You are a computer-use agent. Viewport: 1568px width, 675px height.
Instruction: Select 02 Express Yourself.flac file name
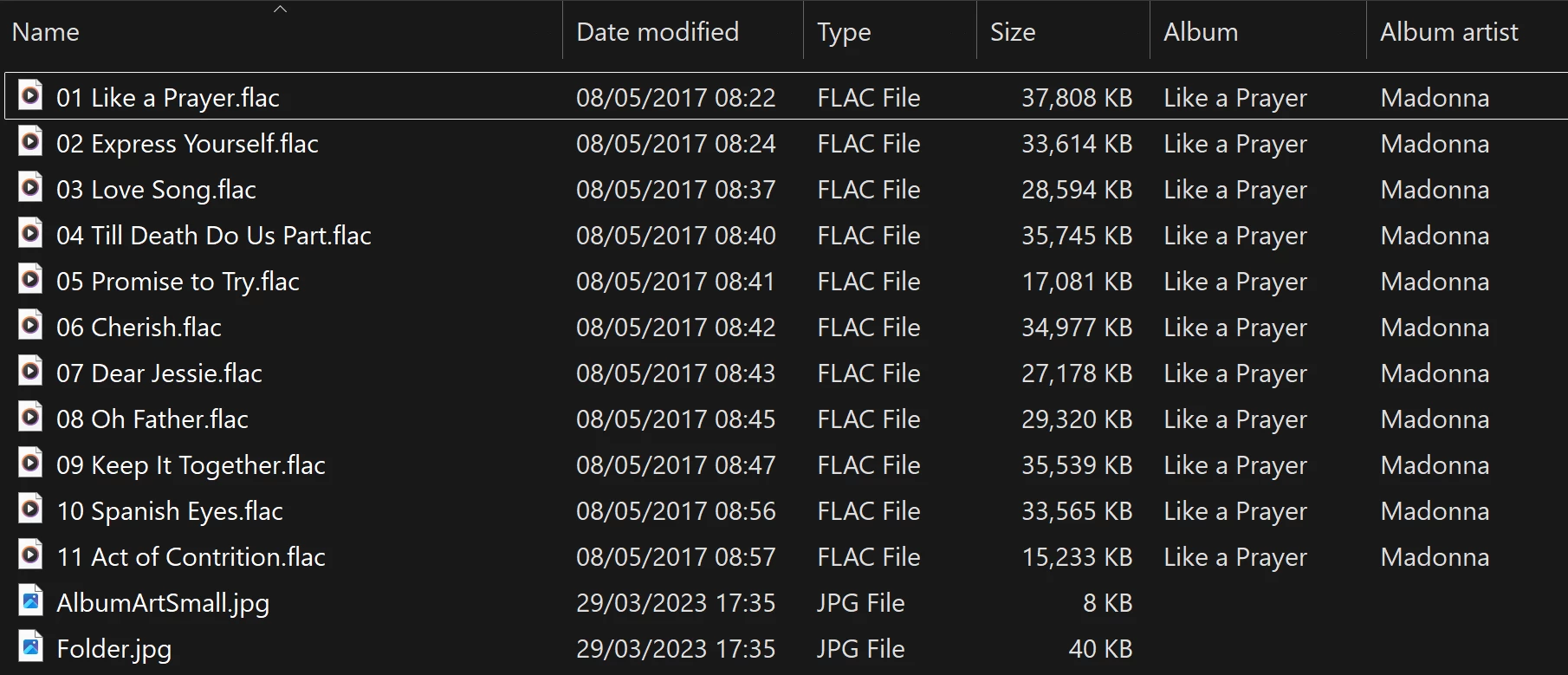(x=187, y=144)
